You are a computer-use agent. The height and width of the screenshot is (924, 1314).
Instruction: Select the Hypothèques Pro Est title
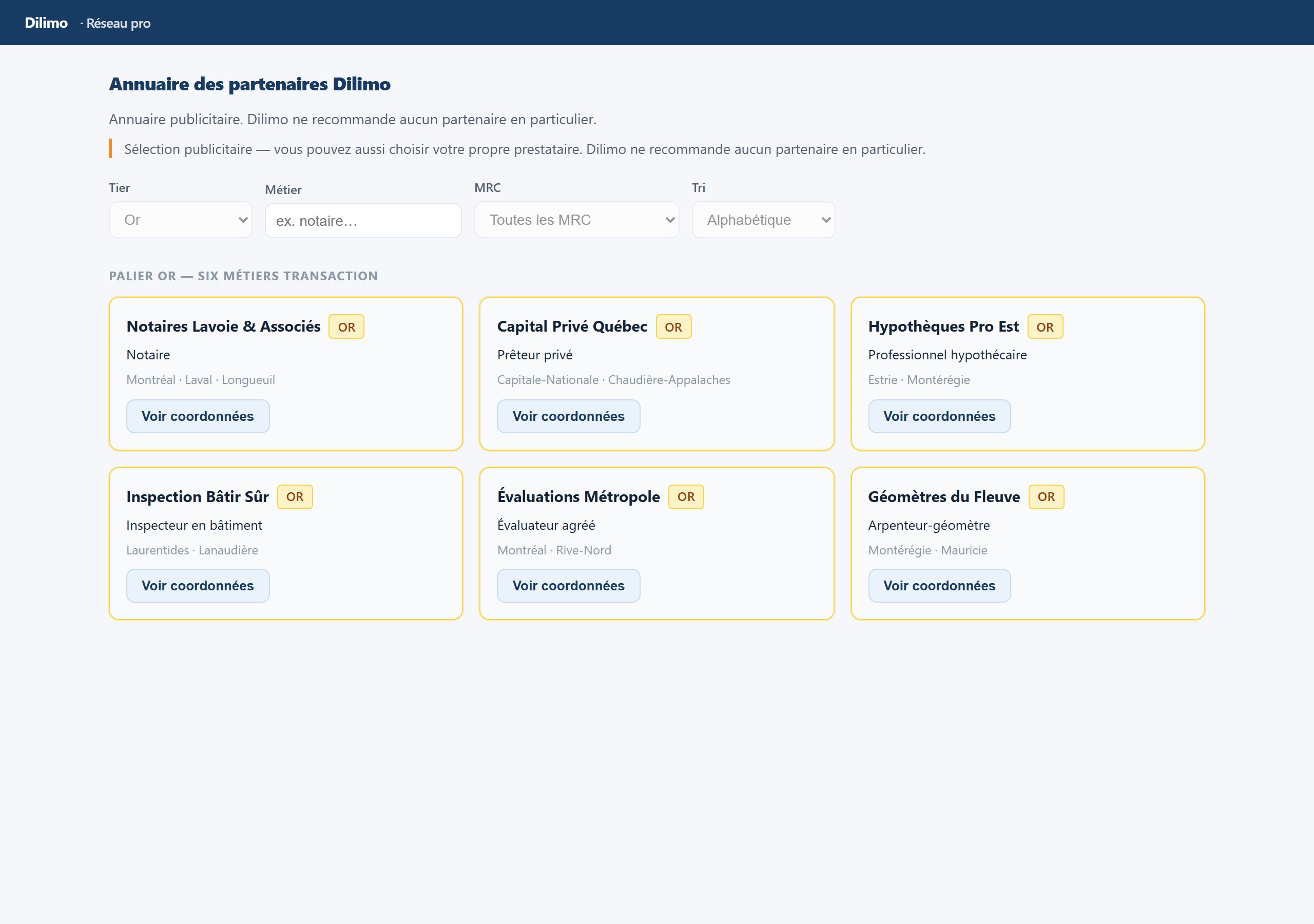click(x=943, y=326)
